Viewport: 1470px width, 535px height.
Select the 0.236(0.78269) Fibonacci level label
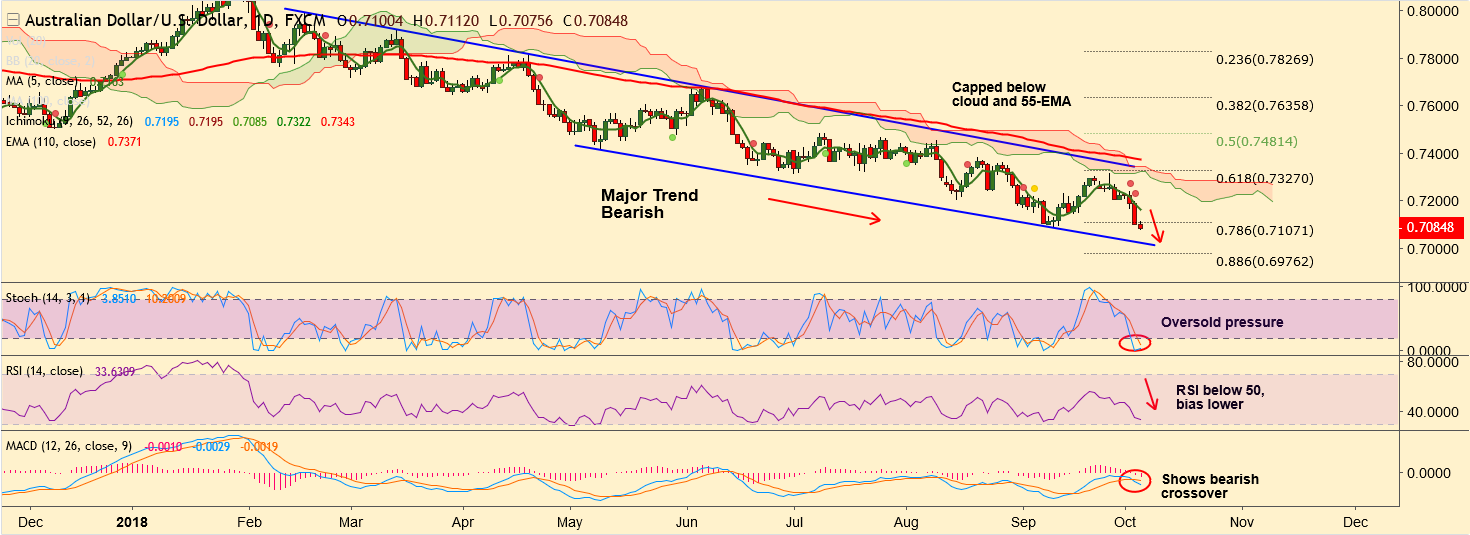(1264, 60)
